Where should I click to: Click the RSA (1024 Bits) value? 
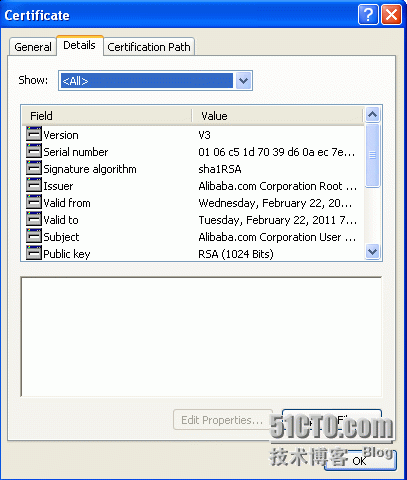(x=236, y=254)
